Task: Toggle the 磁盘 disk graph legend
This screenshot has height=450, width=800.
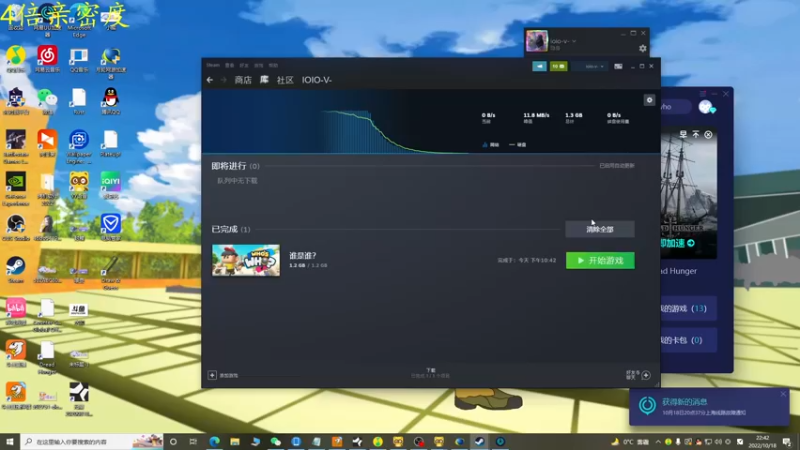Action: click(517, 145)
